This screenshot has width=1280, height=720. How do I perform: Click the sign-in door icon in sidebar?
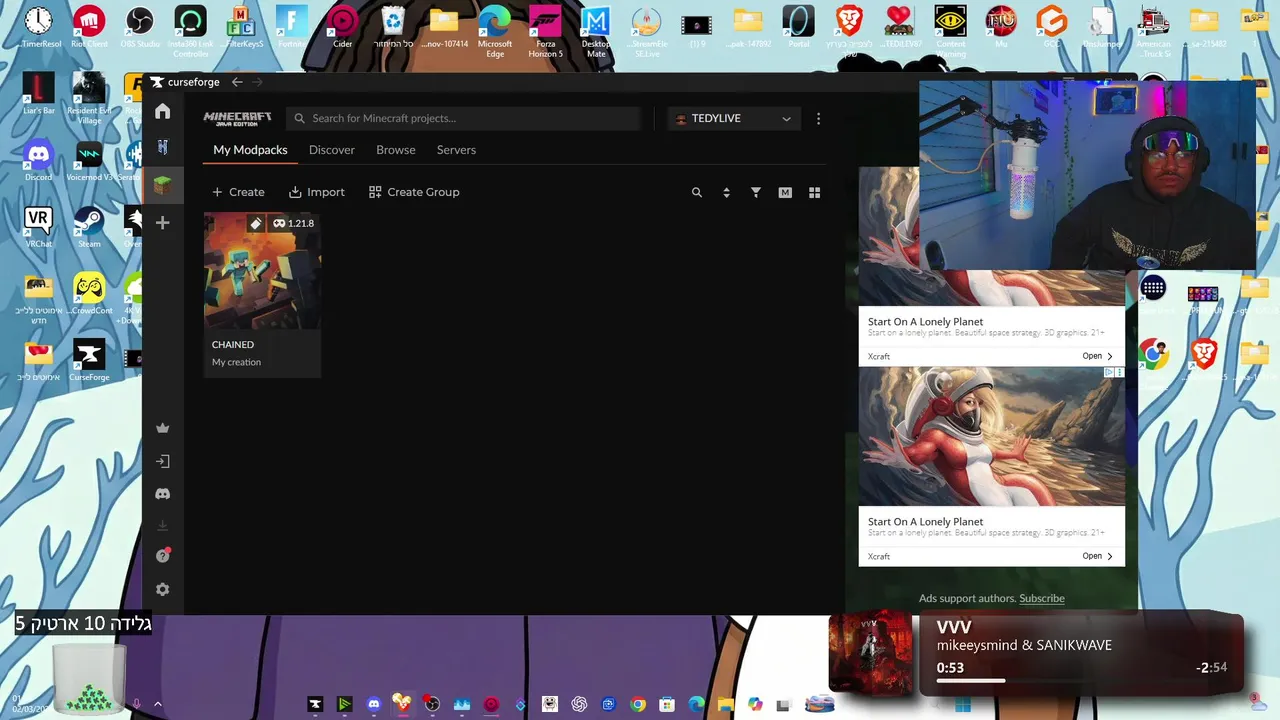163,461
